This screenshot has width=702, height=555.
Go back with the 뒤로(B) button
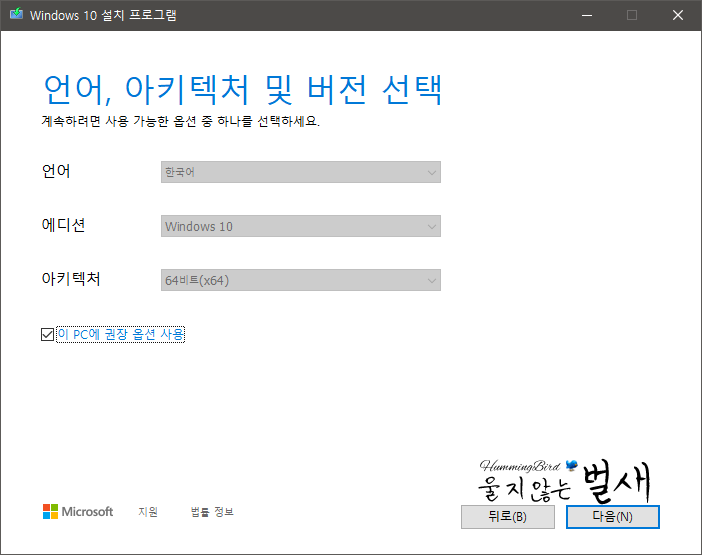pos(508,517)
